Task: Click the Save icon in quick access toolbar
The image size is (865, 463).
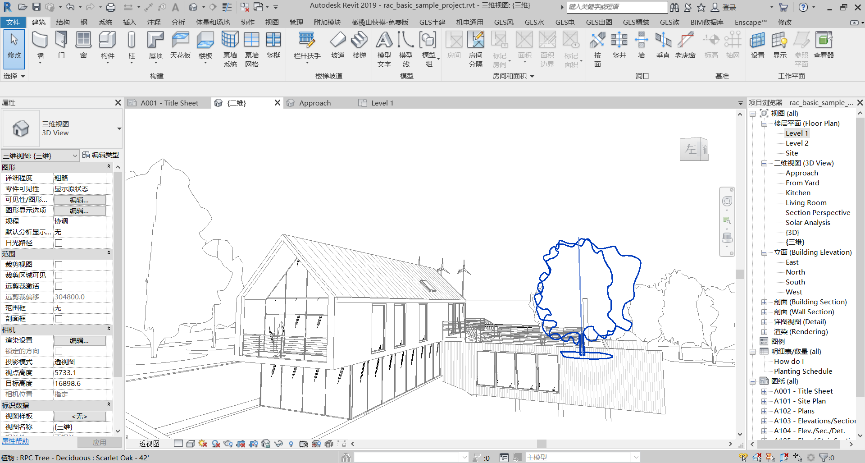Action: [x=36, y=7]
